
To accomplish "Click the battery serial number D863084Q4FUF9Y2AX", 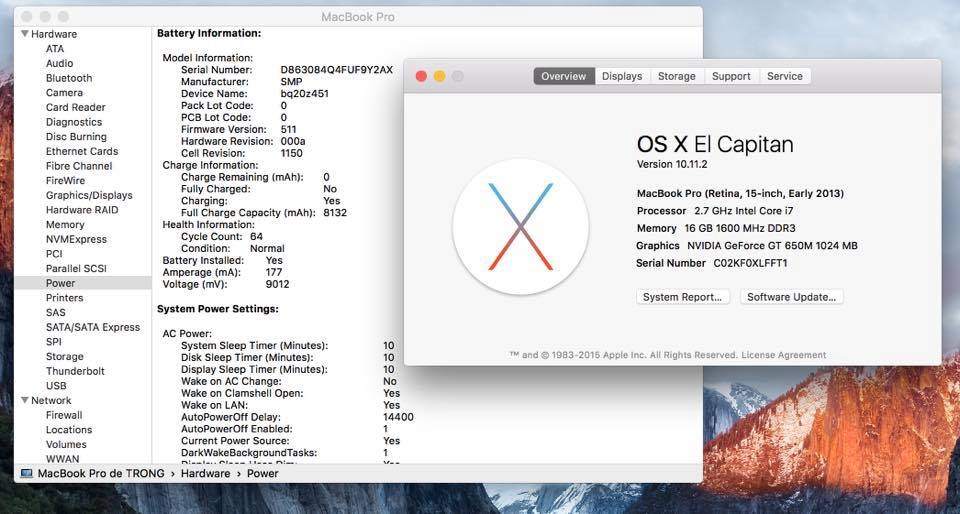I will point(337,70).
